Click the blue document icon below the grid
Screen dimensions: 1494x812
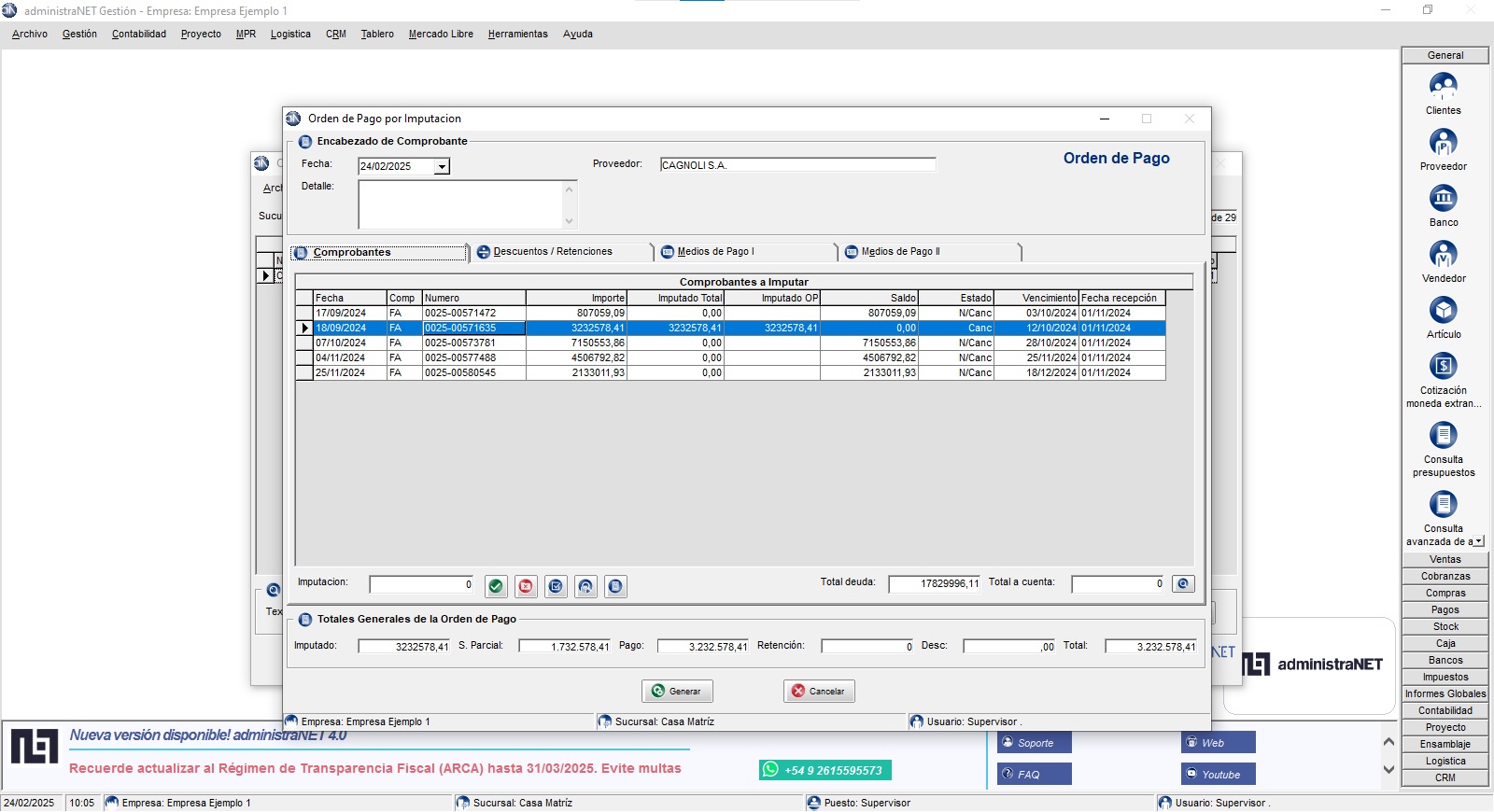click(615, 586)
